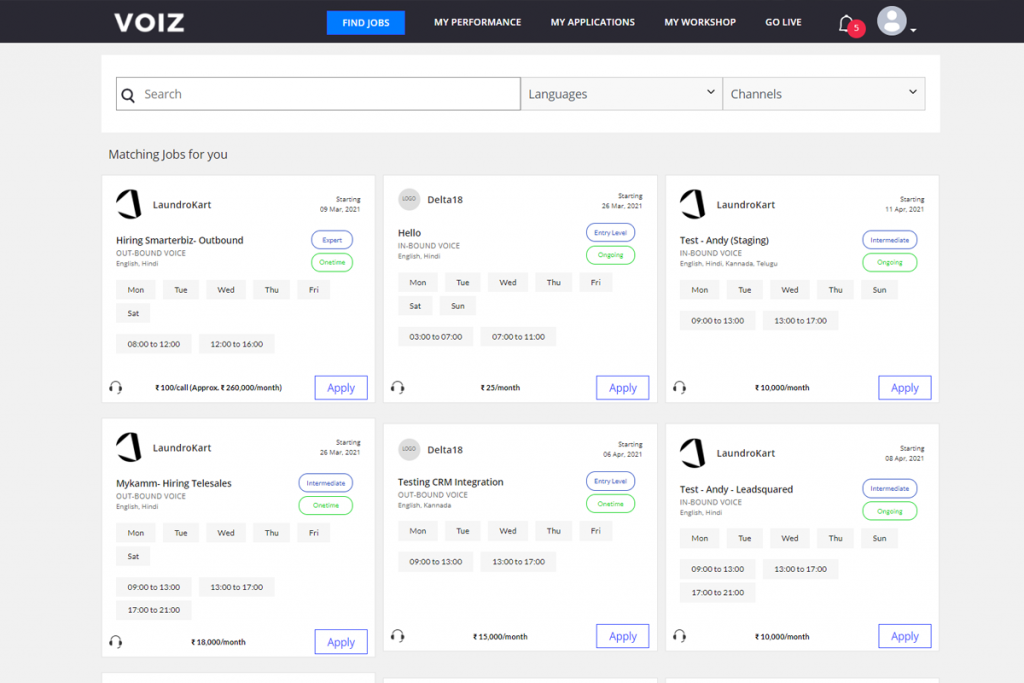Switch to My Workshop

point(700,22)
